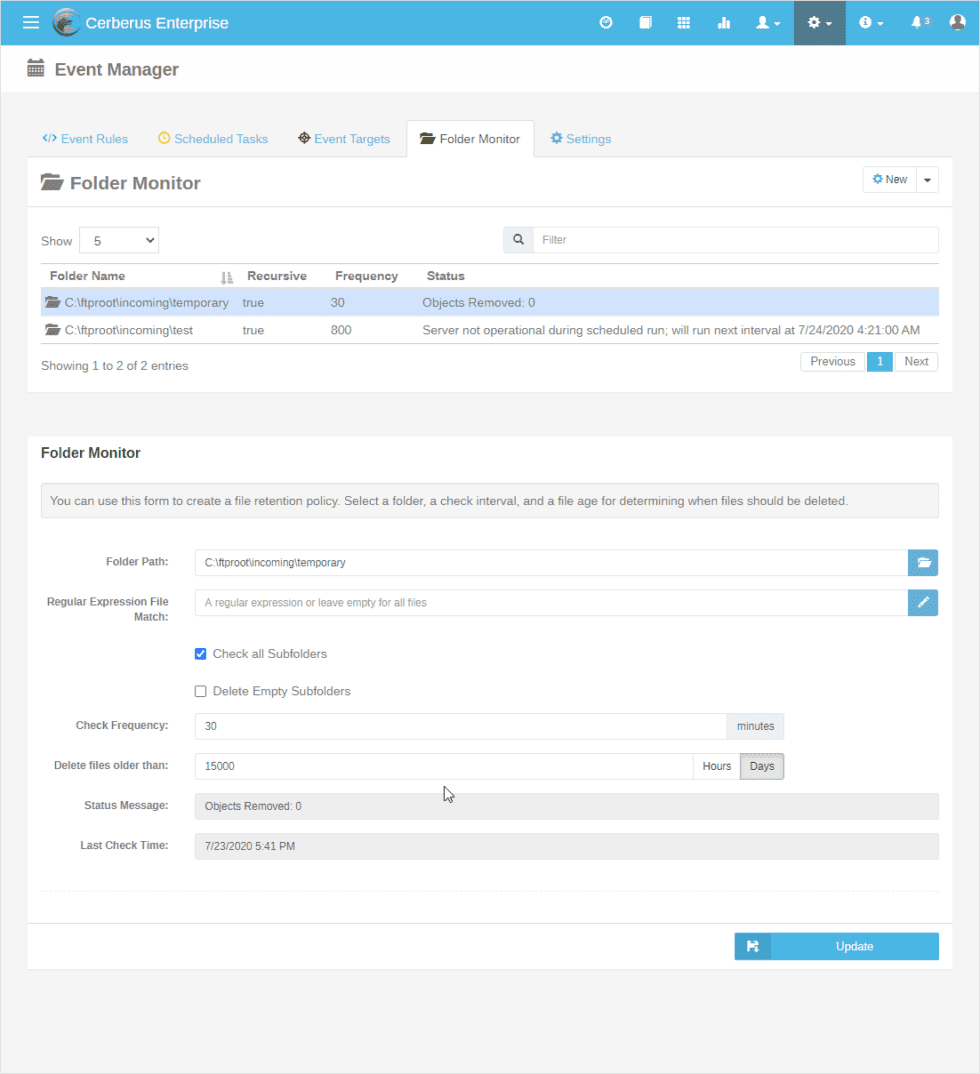Open the notifications bell showing 3 alerts
This screenshot has width=980, height=1074.
coord(919,22)
